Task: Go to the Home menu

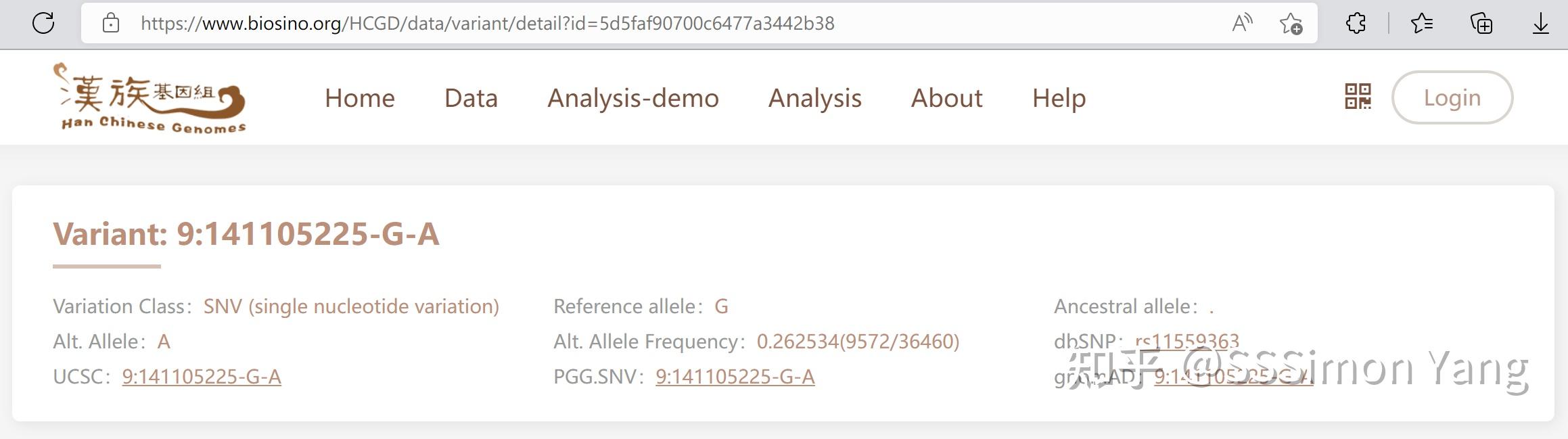Action: (x=359, y=98)
